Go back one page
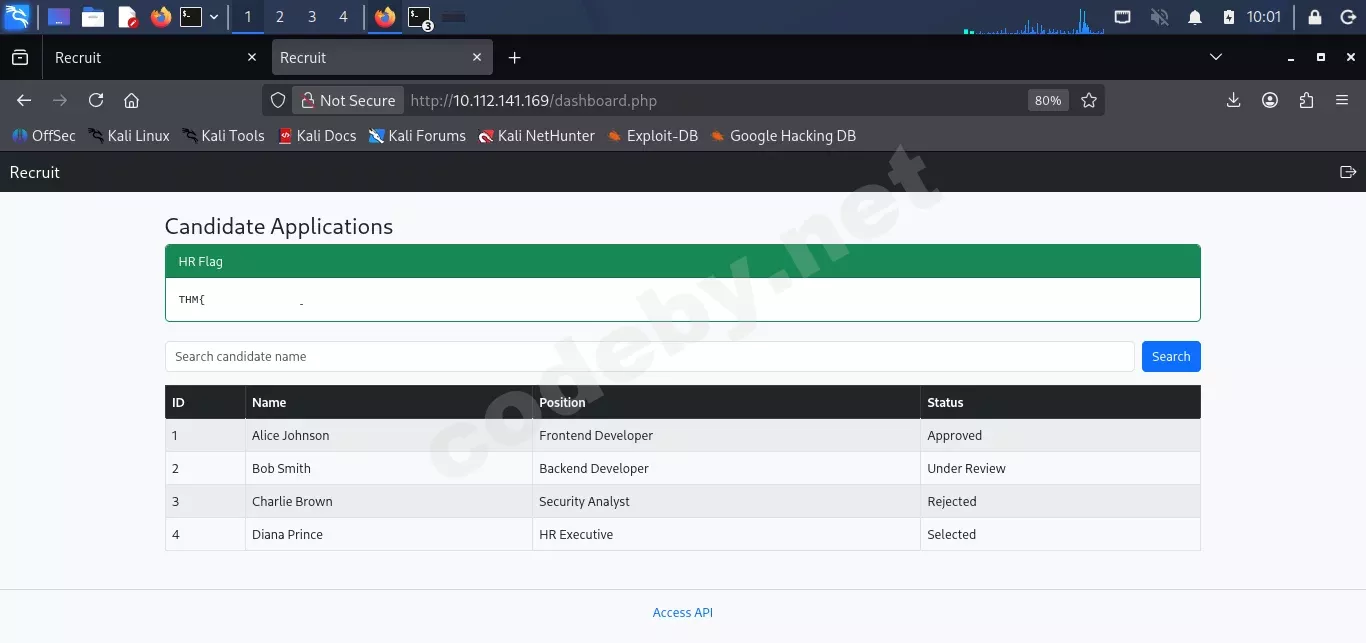Viewport: 1366px width, 643px height. [24, 100]
